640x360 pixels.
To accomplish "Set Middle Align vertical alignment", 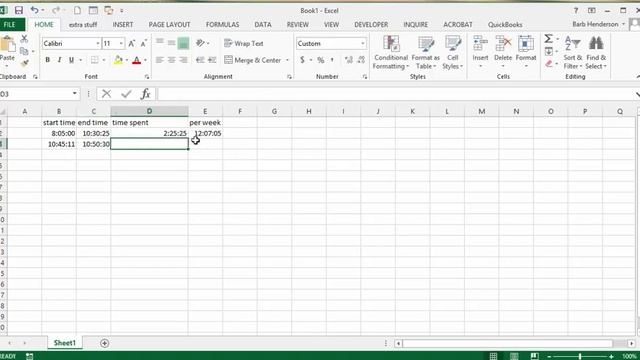I will 171,42.
